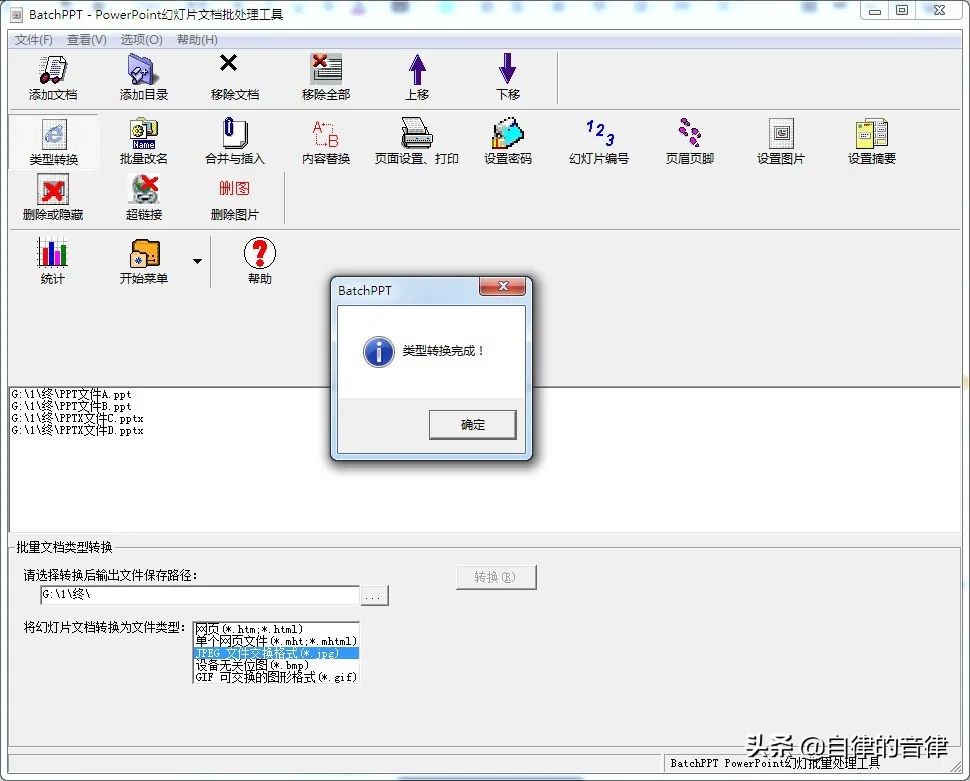
Task: Expand the dropdown arrow beside 开始菜单
Action: point(197,261)
